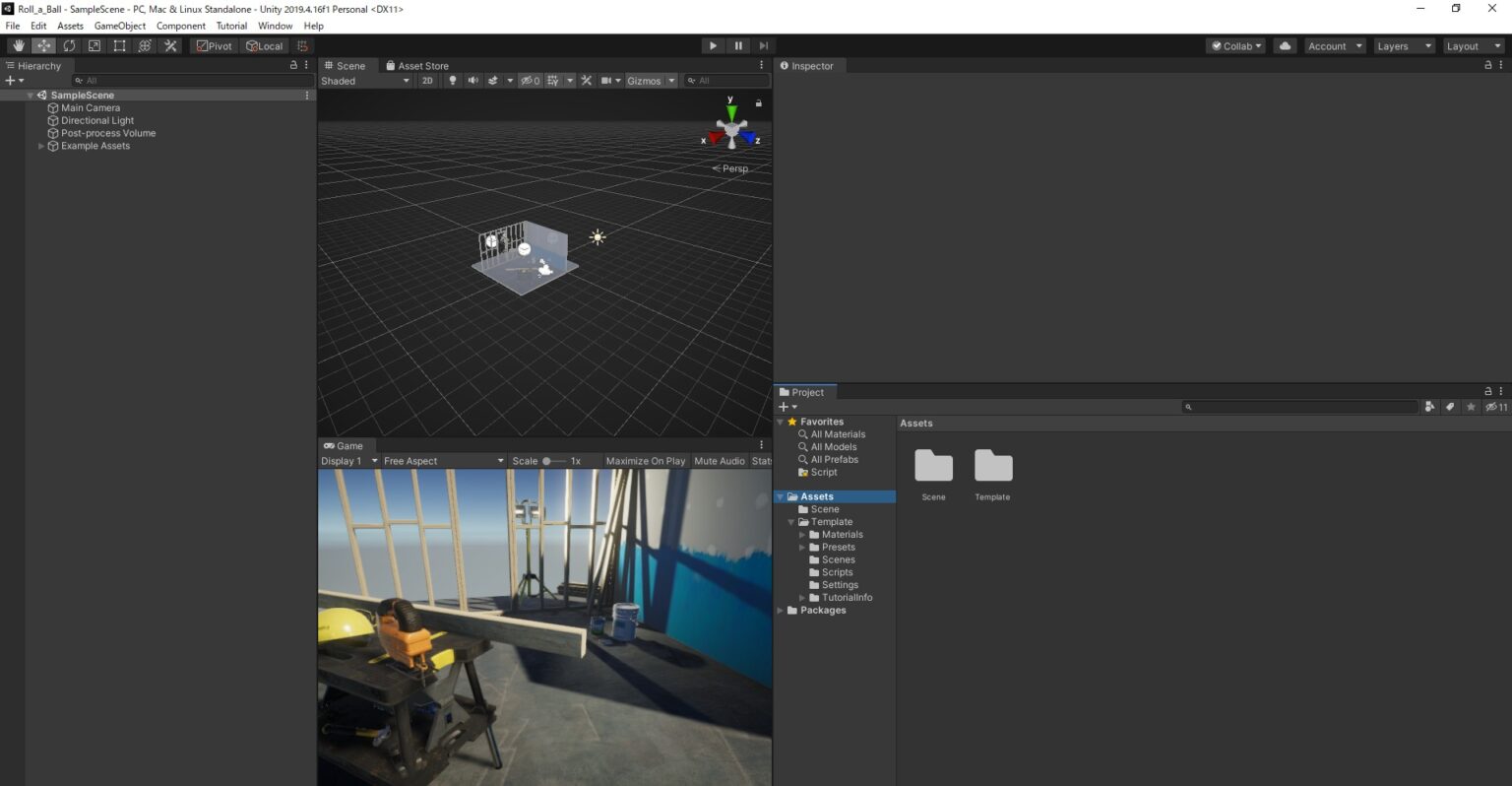Toggle hidden objects visibility in Scene view
1512x786 pixels.
tap(530, 81)
